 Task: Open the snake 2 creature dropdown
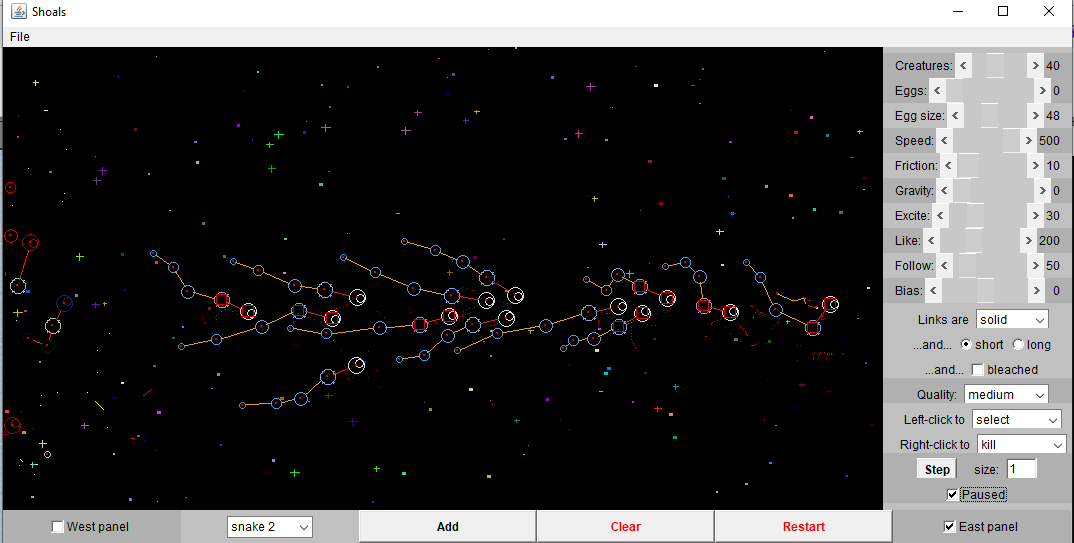tap(269, 527)
